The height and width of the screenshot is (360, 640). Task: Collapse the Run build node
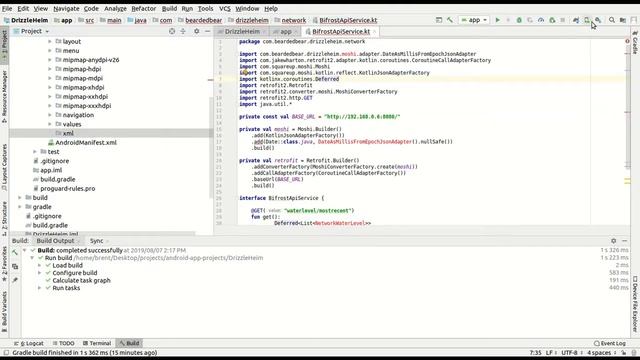coord(32,258)
